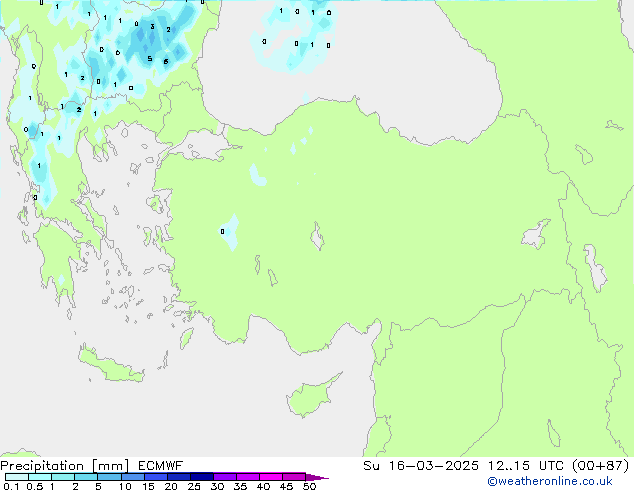Click the over-50 arrow tip of legend
This screenshot has width=634, height=490.
click(x=317, y=477)
